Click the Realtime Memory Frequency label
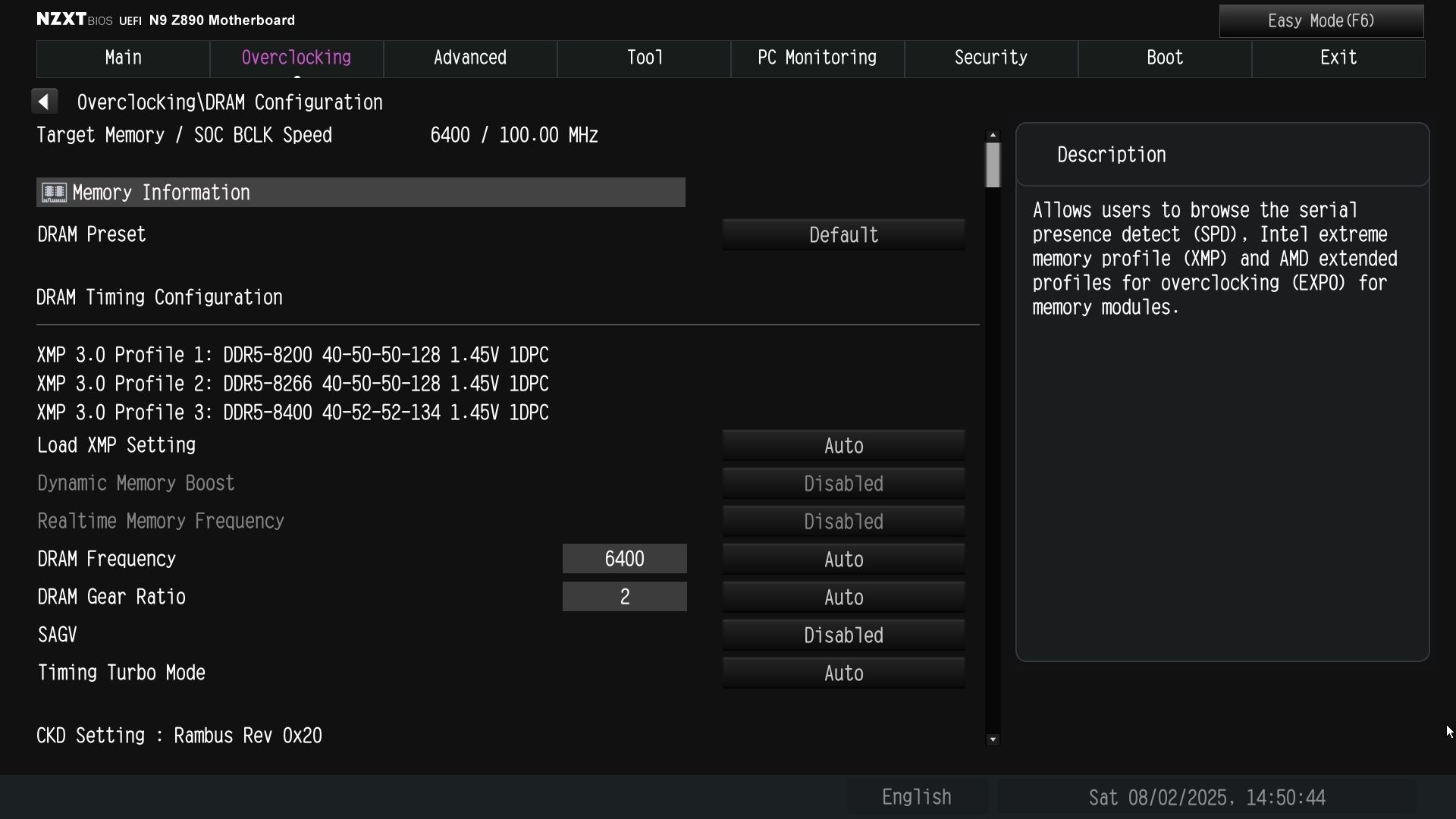Screen dimensions: 1456x819 (161, 521)
